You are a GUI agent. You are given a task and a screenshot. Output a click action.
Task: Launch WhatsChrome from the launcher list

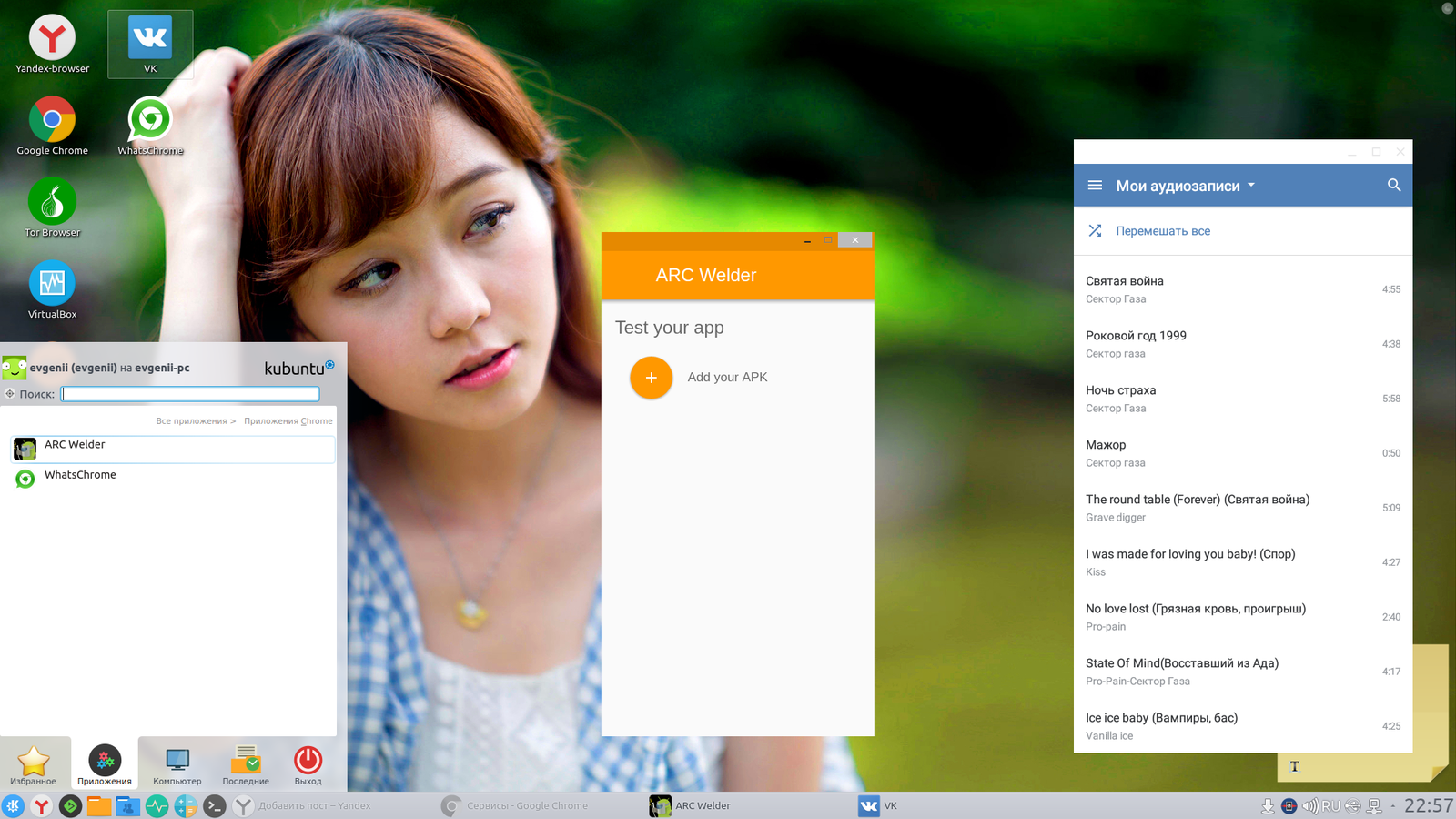(173, 478)
